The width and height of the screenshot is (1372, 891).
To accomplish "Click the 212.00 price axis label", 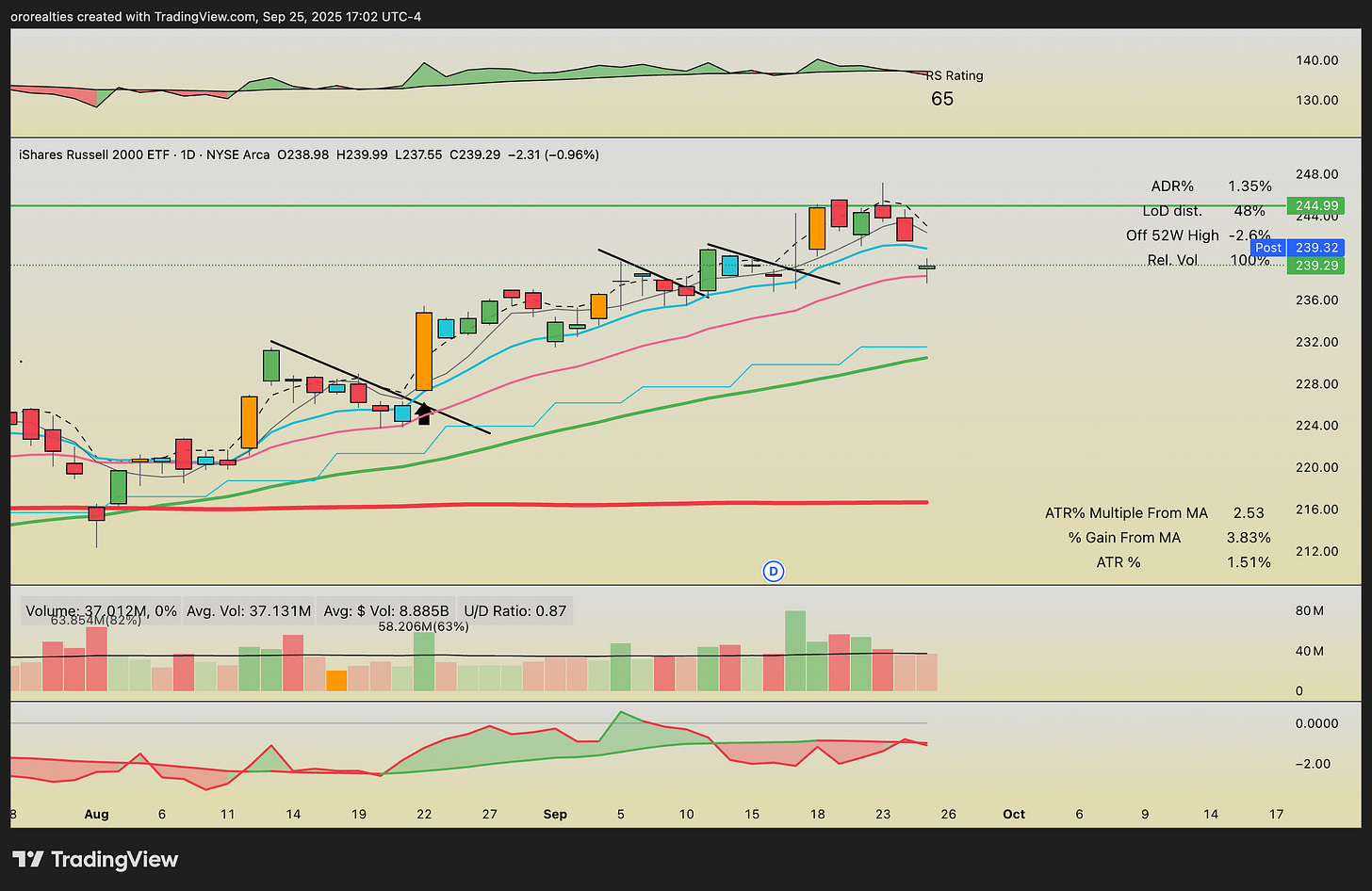I will coord(1317,551).
